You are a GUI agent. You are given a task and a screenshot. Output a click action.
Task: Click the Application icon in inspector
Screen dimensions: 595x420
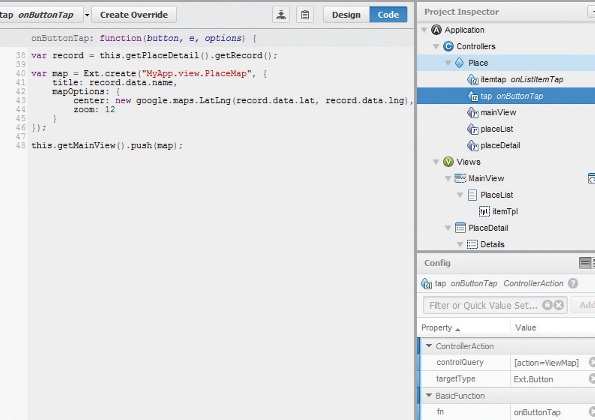[436, 30]
